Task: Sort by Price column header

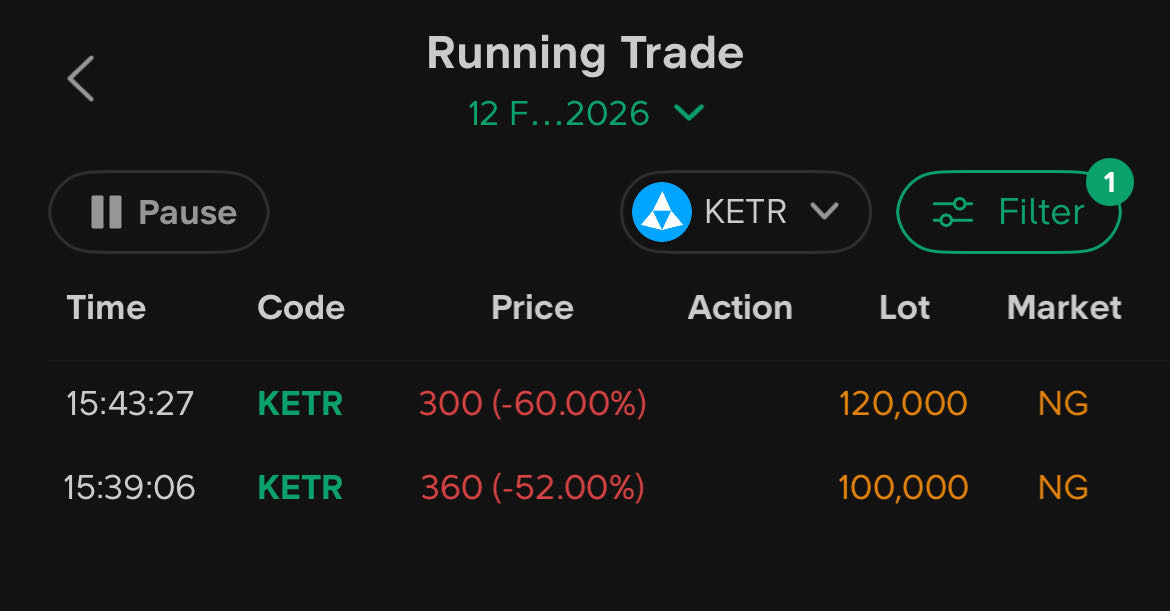Action: point(532,307)
